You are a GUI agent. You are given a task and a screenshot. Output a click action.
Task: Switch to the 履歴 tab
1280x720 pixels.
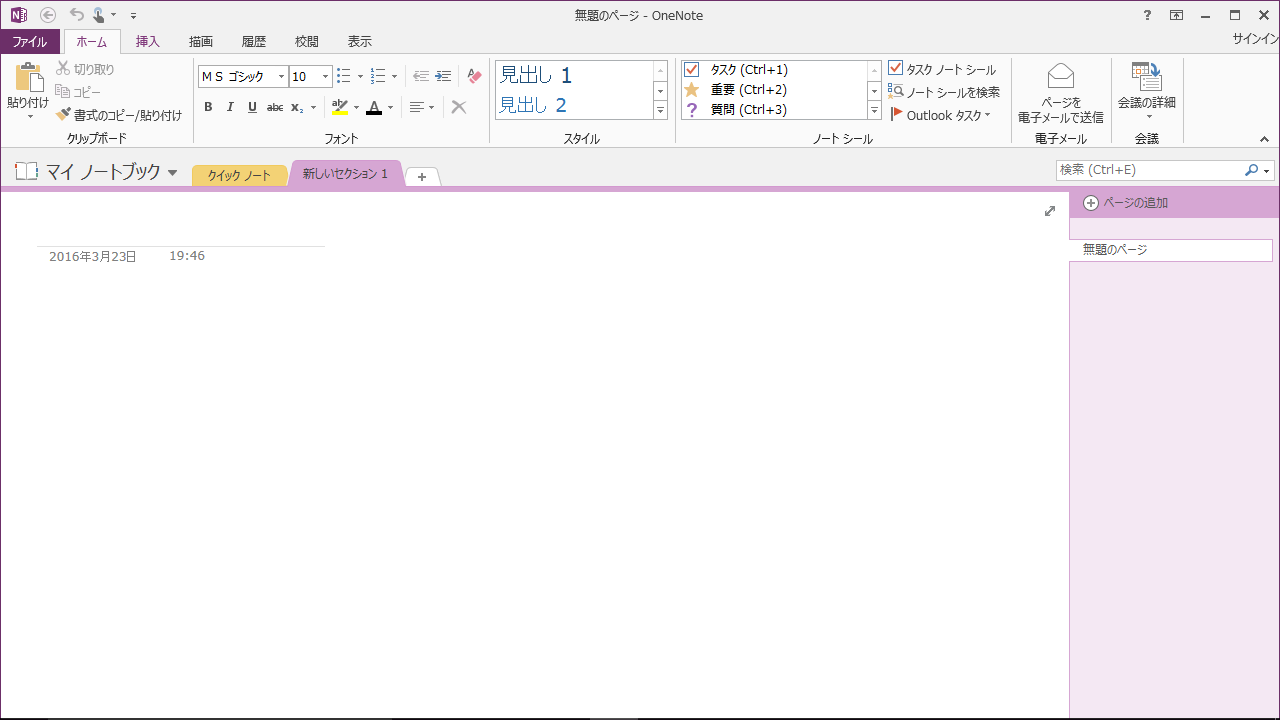(x=254, y=42)
